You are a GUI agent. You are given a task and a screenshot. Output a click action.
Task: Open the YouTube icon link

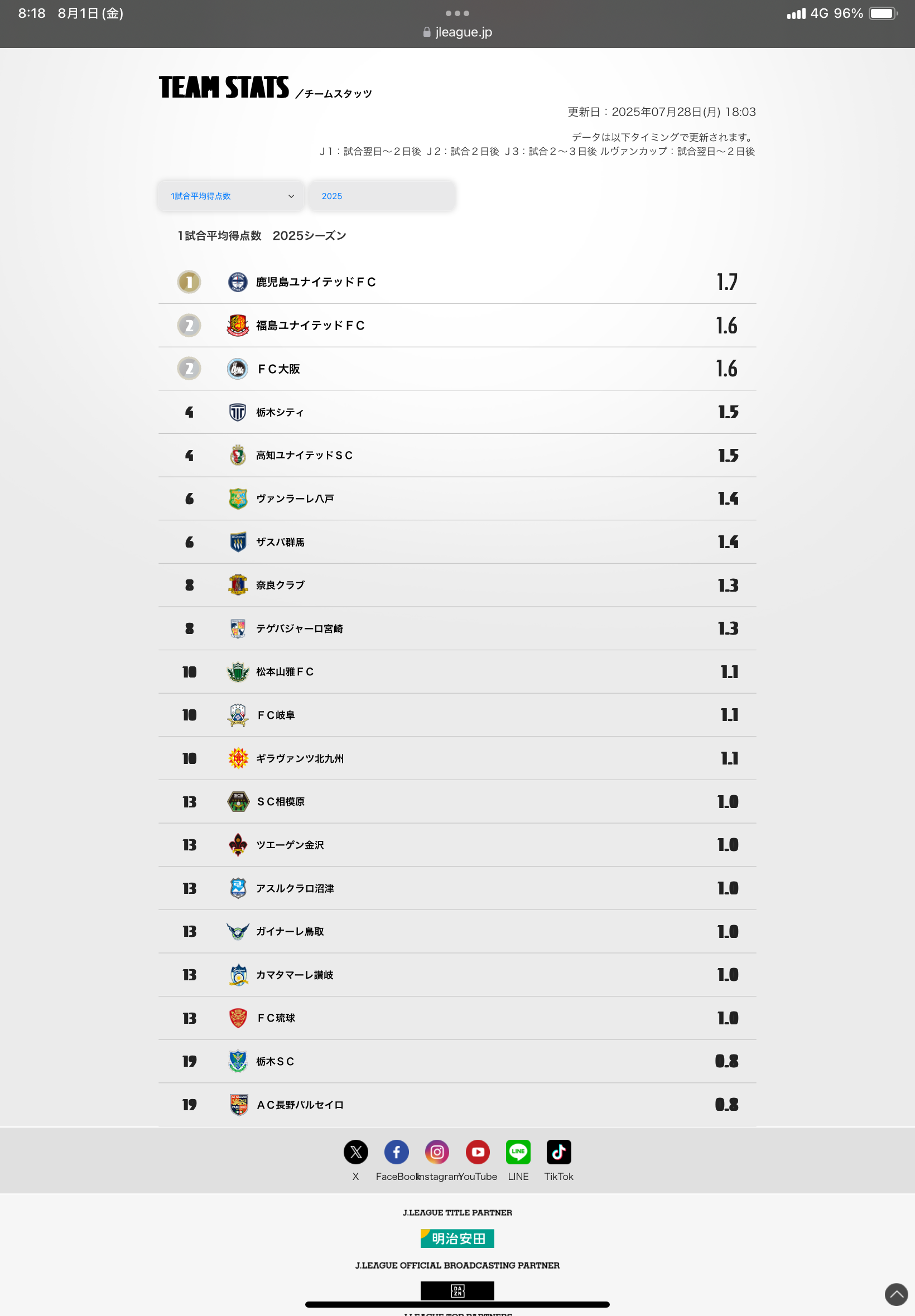point(478,1151)
